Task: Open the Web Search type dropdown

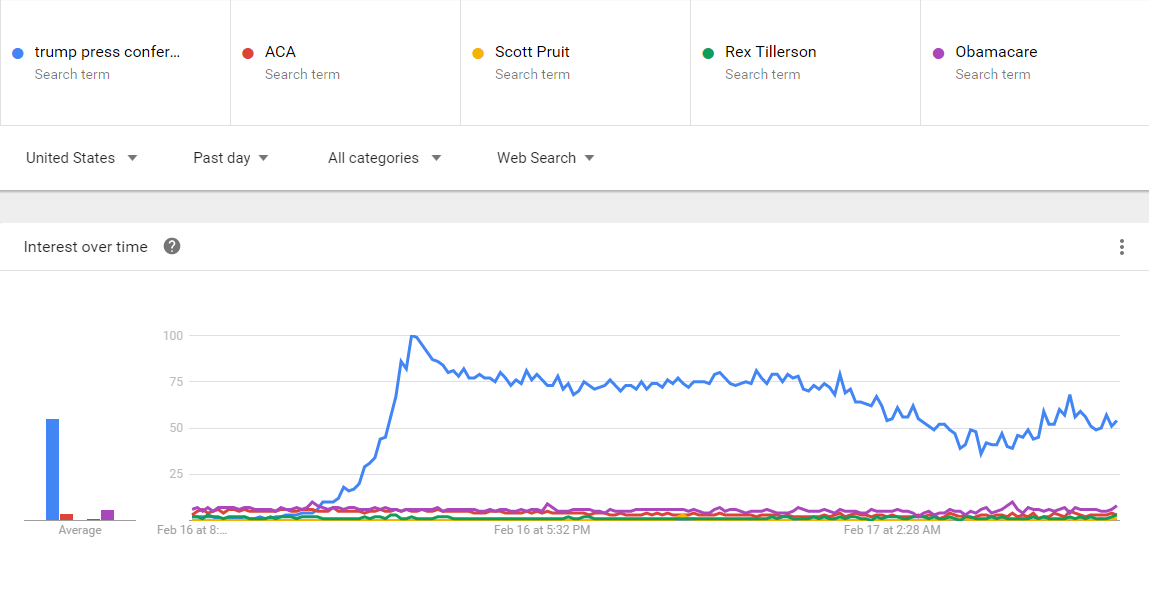Action: point(545,158)
